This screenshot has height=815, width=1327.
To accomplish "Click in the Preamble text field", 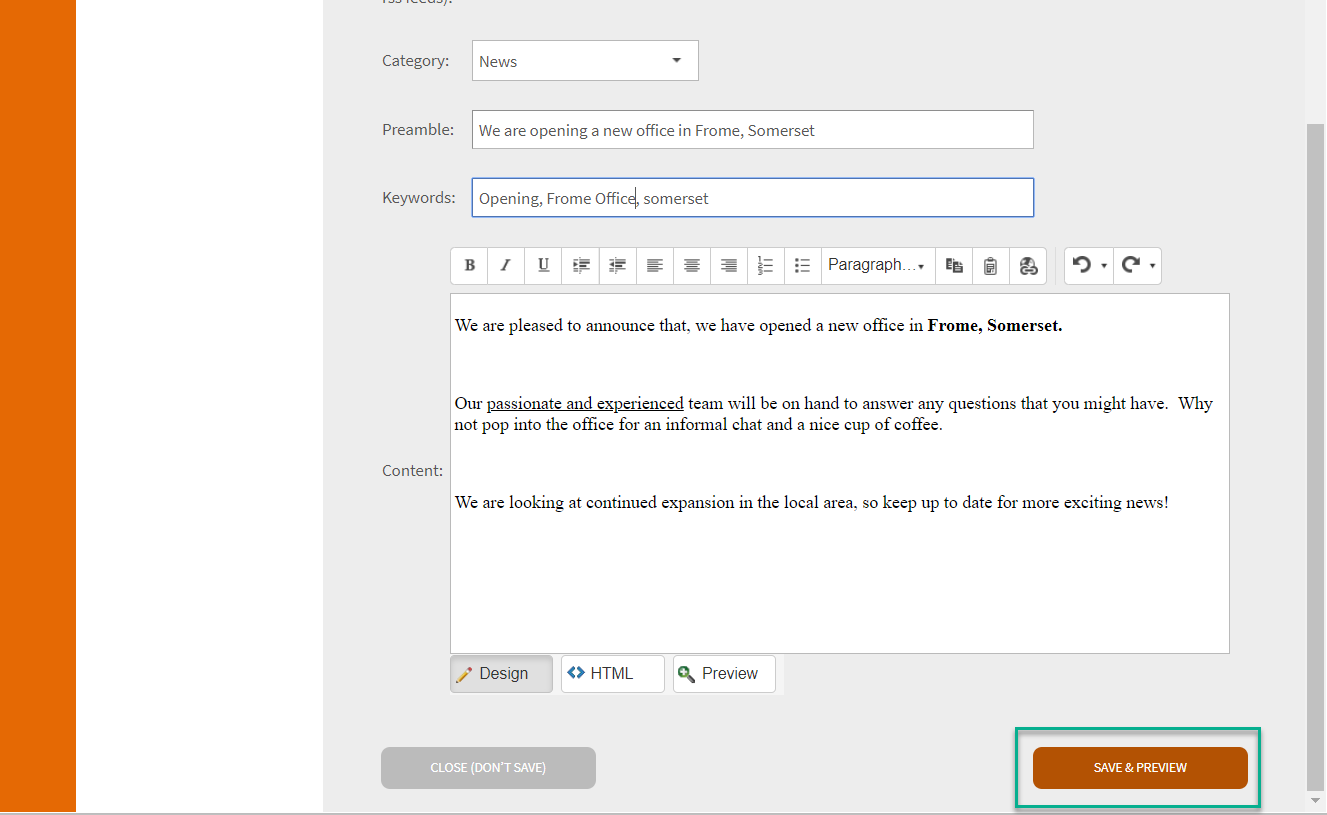I will point(752,130).
